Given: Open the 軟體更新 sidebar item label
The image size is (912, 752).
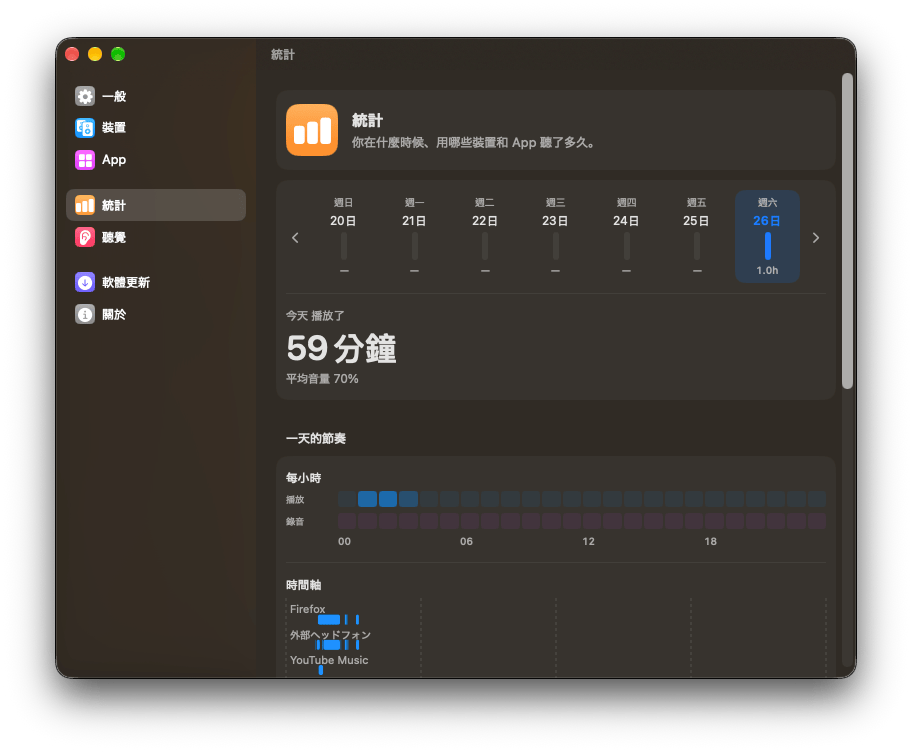Looking at the screenshot, I should tap(126, 282).
